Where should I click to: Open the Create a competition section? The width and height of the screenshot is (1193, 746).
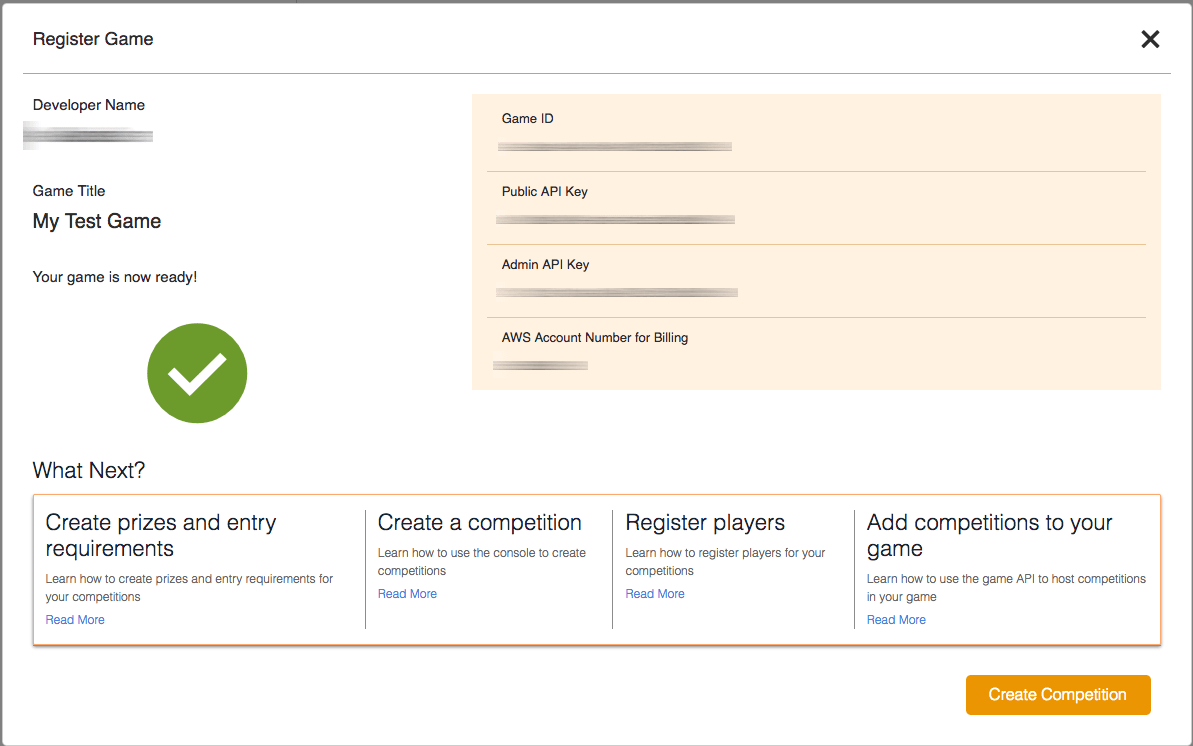[x=479, y=522]
